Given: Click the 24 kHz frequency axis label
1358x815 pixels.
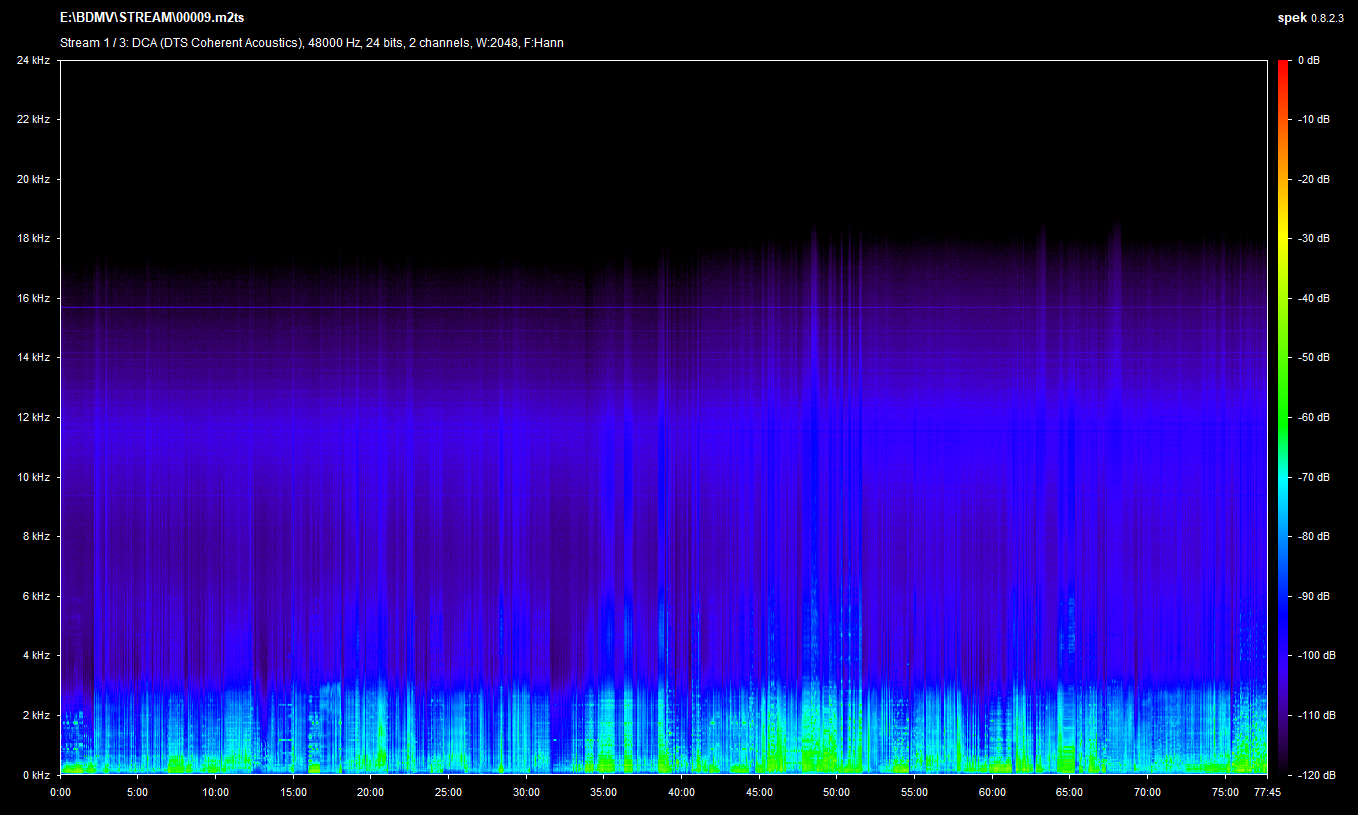Looking at the screenshot, I should point(32,60).
